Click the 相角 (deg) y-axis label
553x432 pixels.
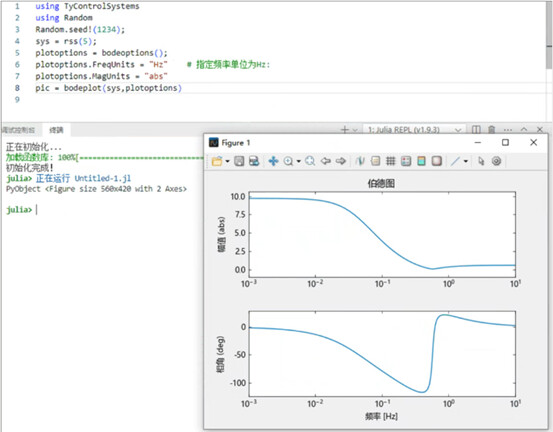click(220, 354)
